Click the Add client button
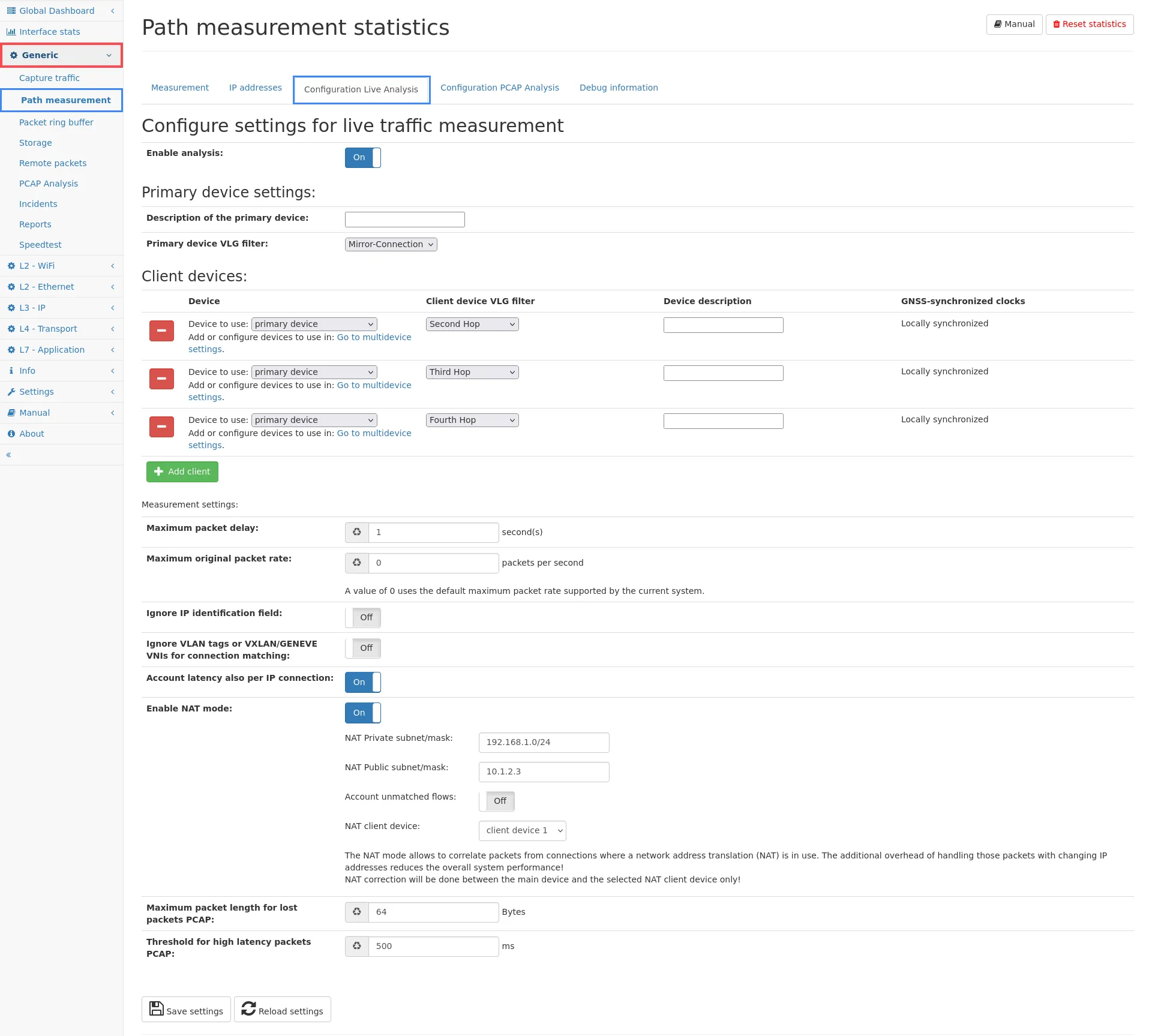The image size is (1152, 1036). pyautogui.click(x=182, y=472)
